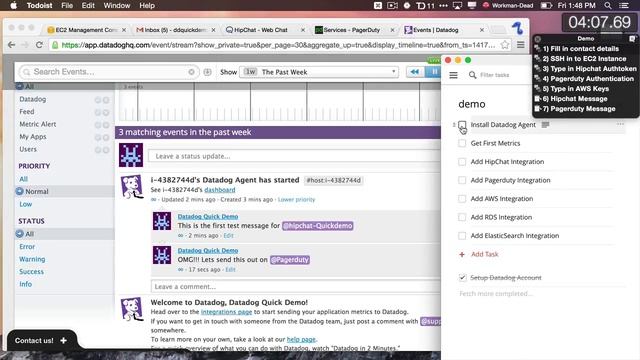Click the browser back arrow

coord(12,45)
